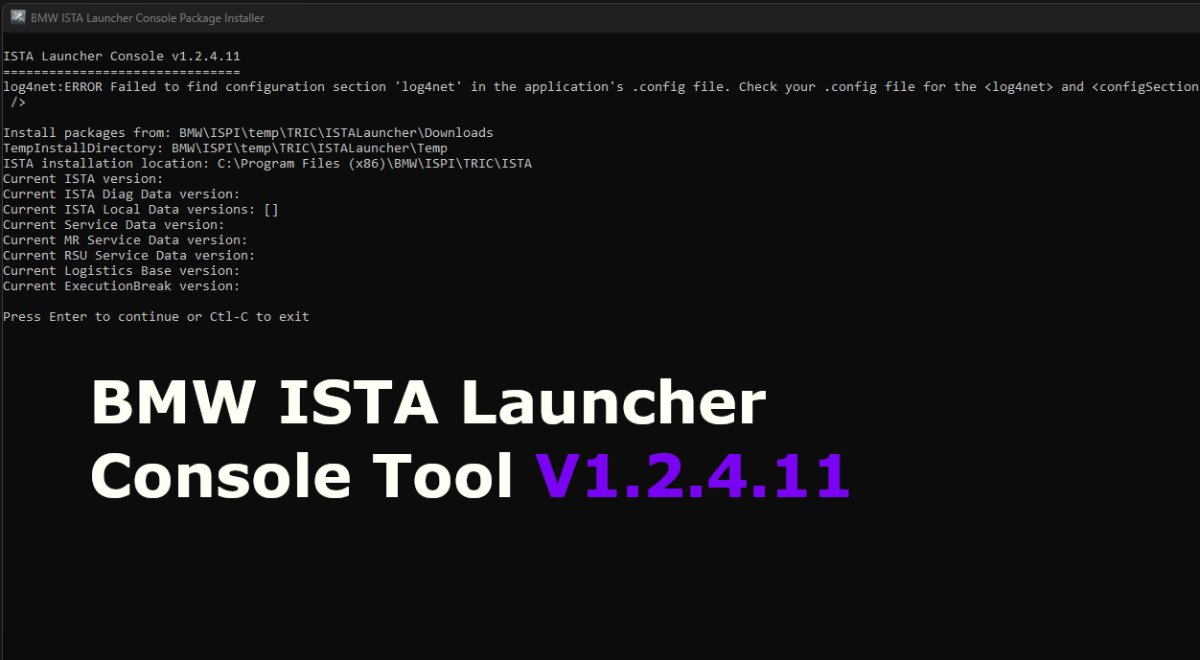Click the TempInstallDirectory path line
The image size is (1200, 660).
coord(225,148)
